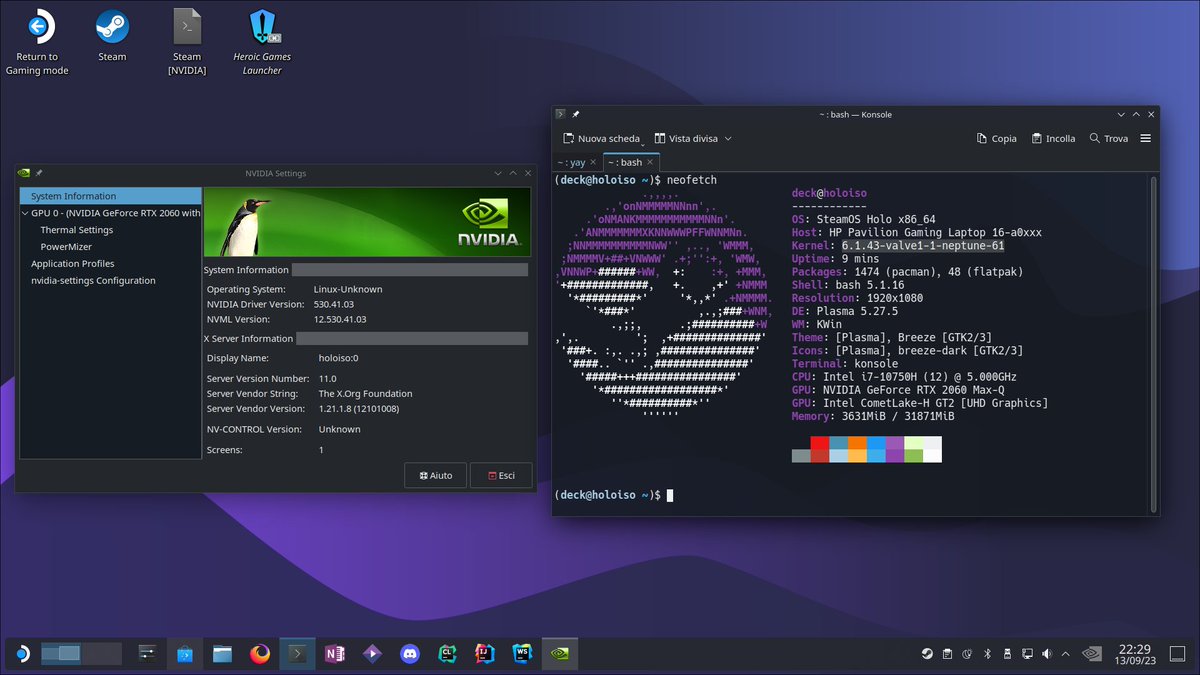The width and height of the screenshot is (1200, 675).
Task: Open the purple OneNote taskbar icon
Action: coord(335,654)
